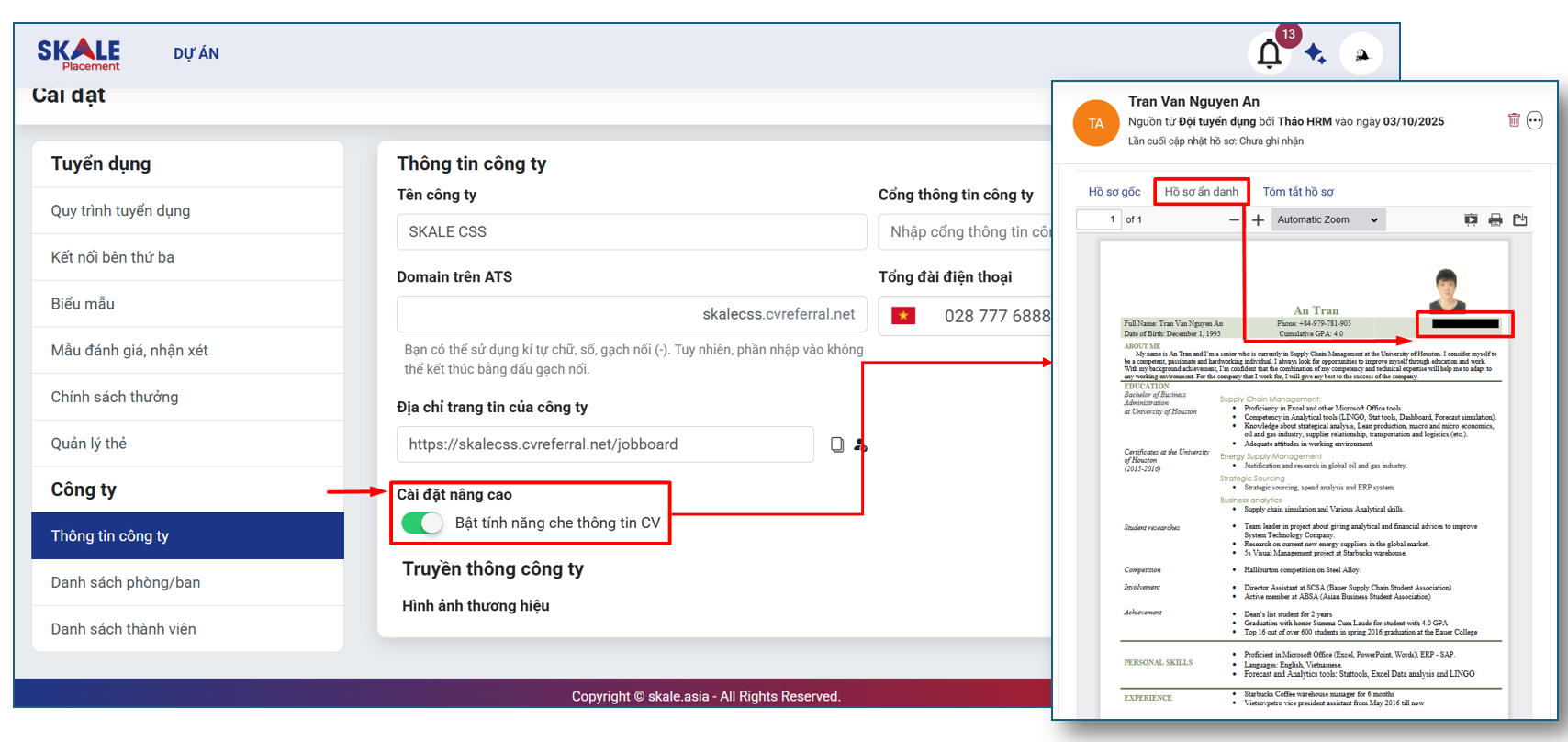Open the Automatic Zoom dropdown
Screen dimensions: 1568x742
(x=1327, y=219)
